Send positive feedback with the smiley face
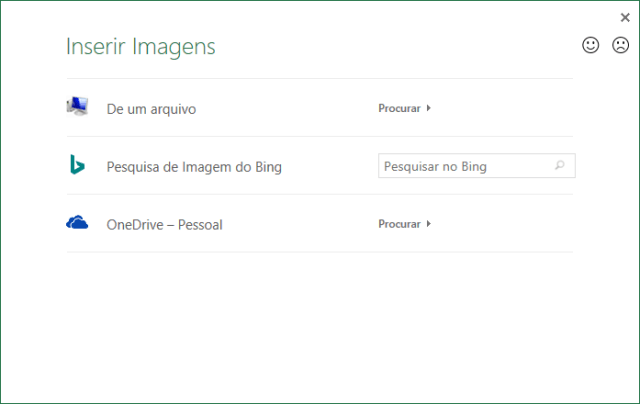 coord(591,45)
